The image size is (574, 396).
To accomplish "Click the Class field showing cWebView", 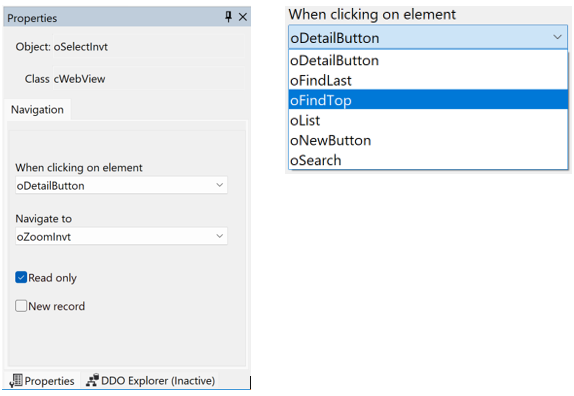I will tap(149, 78).
